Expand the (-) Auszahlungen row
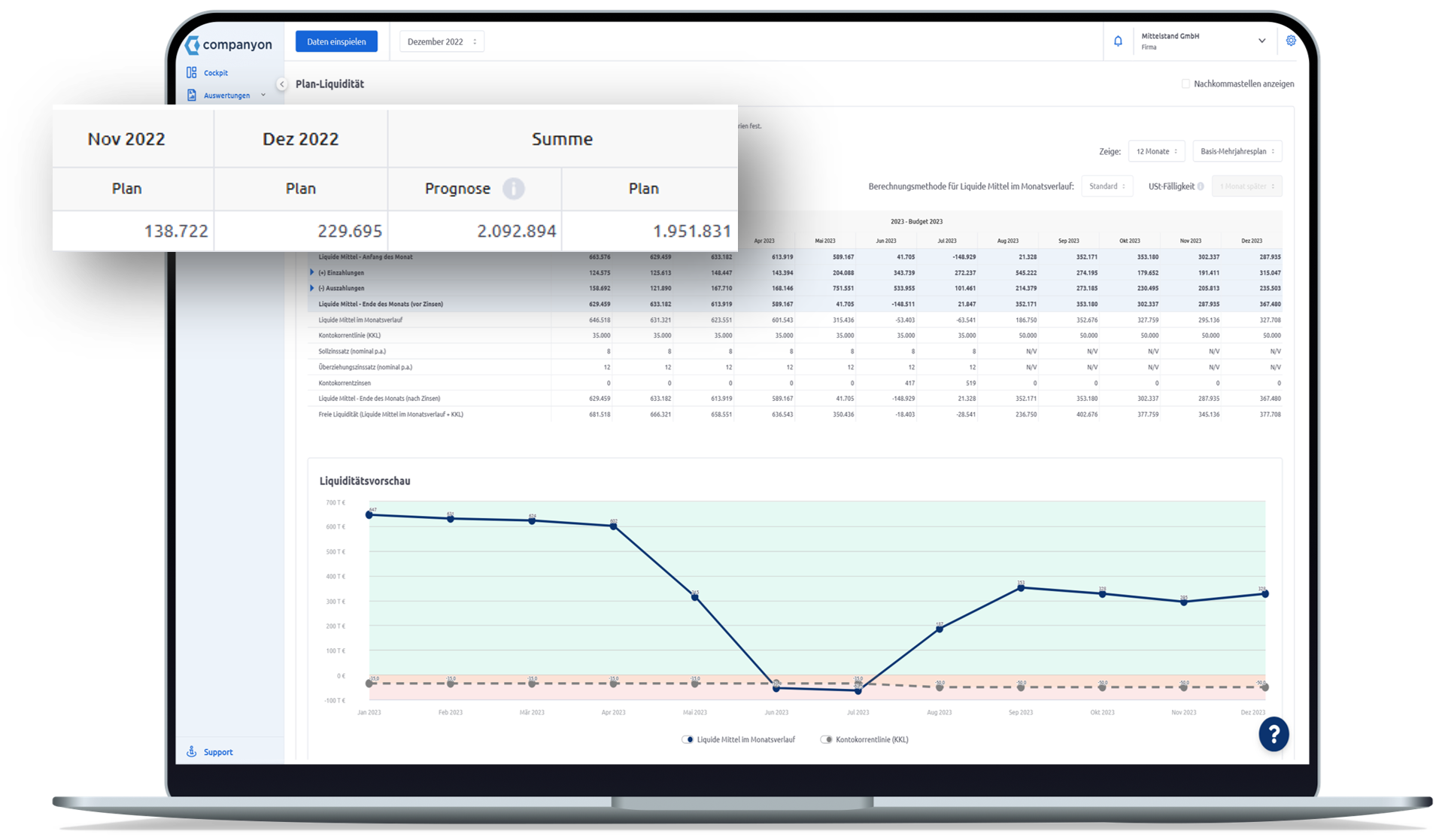Screen dimensions: 1436x840 click(312, 288)
